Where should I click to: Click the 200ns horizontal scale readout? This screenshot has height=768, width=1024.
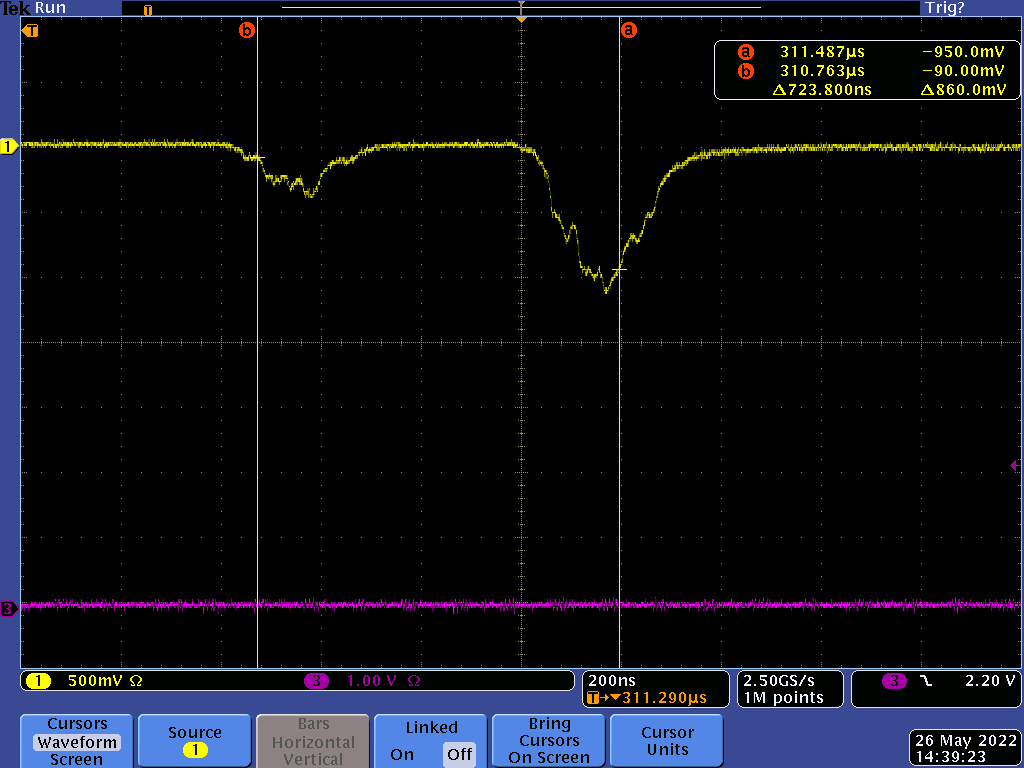[610, 680]
